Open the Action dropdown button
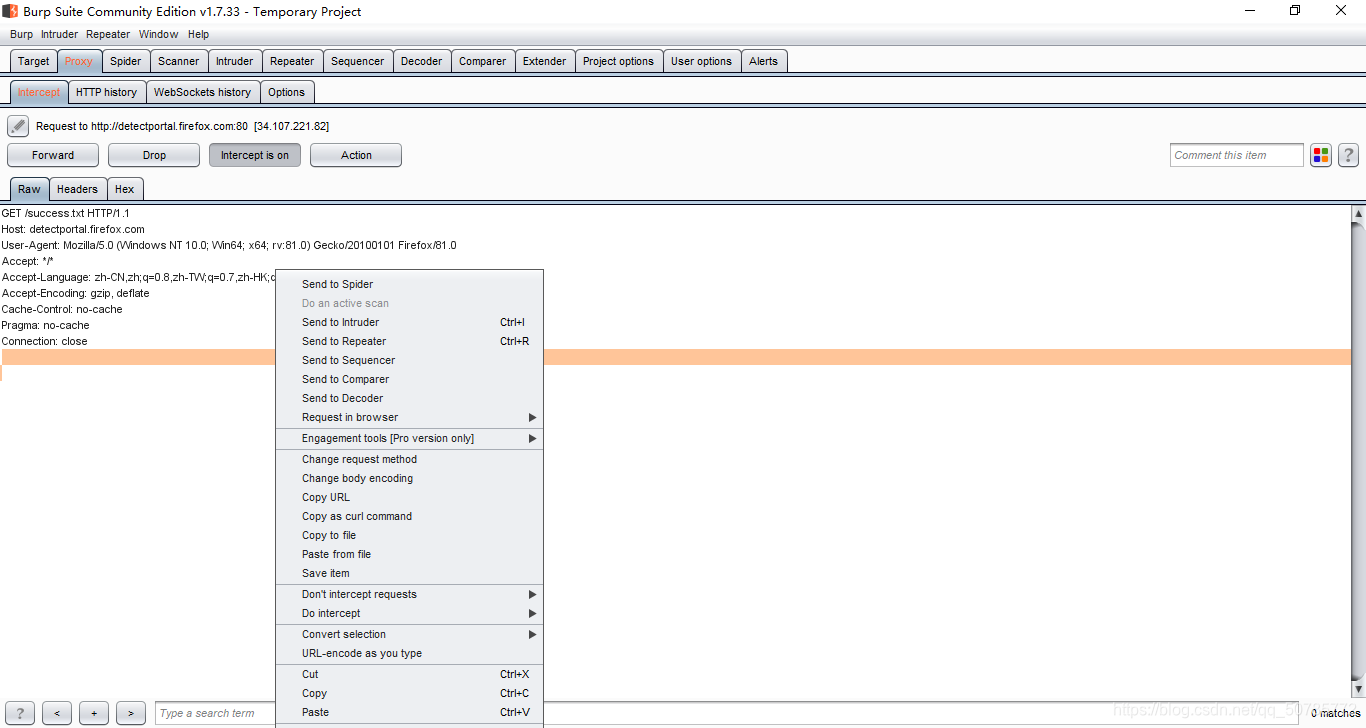 click(x=356, y=155)
